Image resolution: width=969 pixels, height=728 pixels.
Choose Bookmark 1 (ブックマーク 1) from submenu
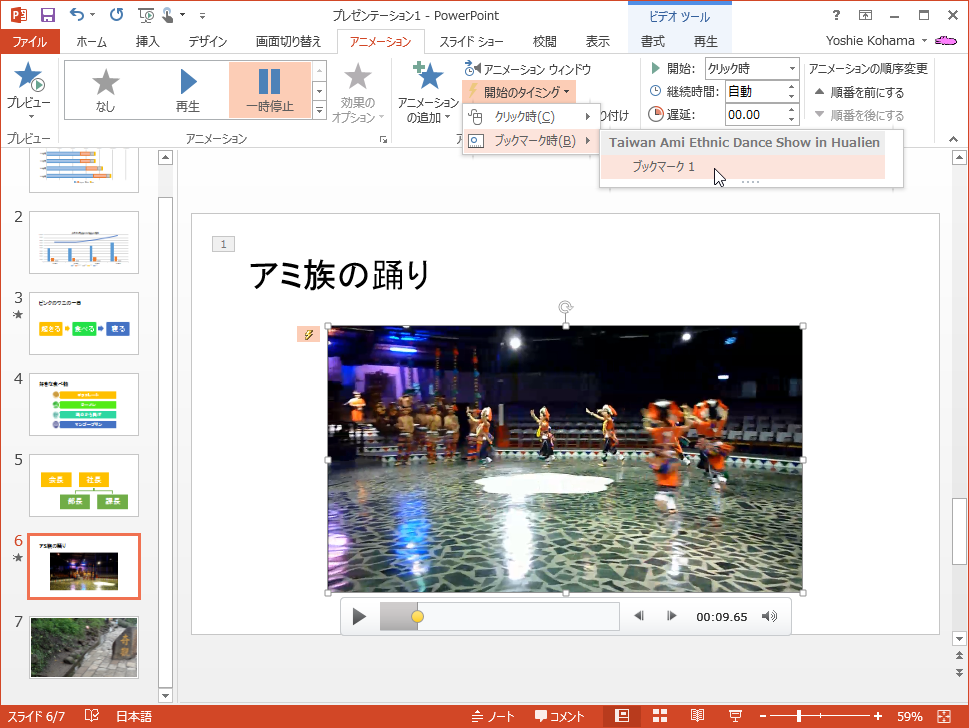[x=663, y=167]
